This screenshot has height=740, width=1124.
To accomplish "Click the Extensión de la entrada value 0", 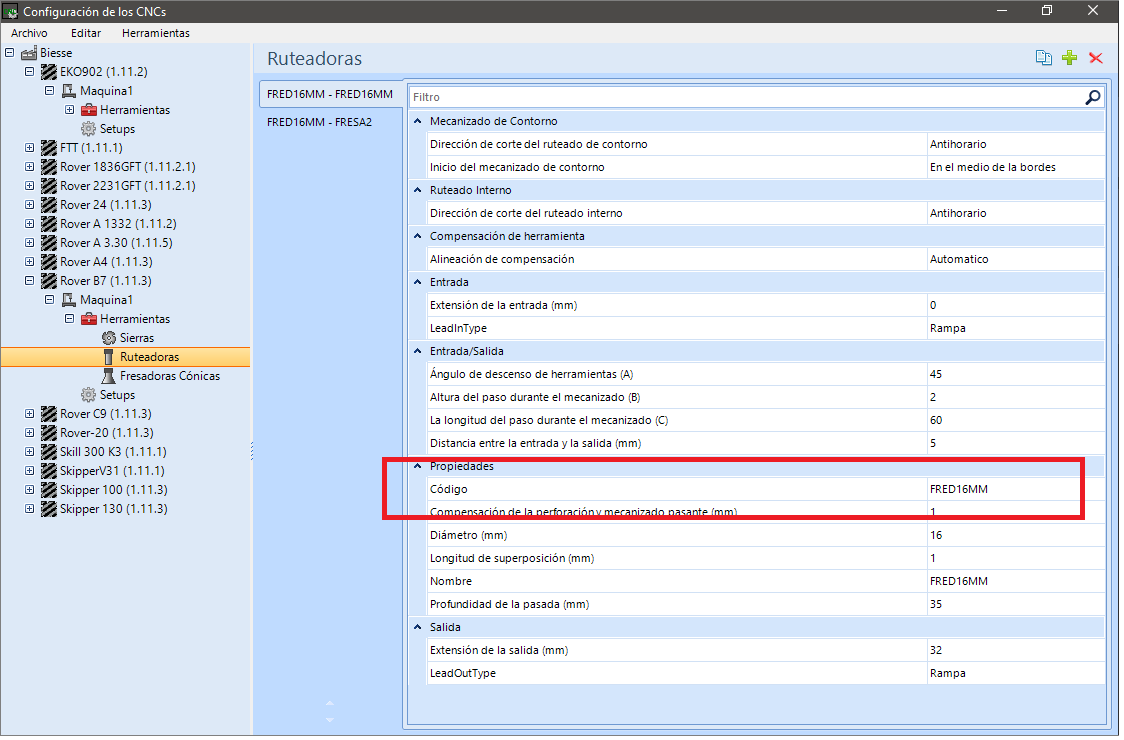I will coord(1016,305).
